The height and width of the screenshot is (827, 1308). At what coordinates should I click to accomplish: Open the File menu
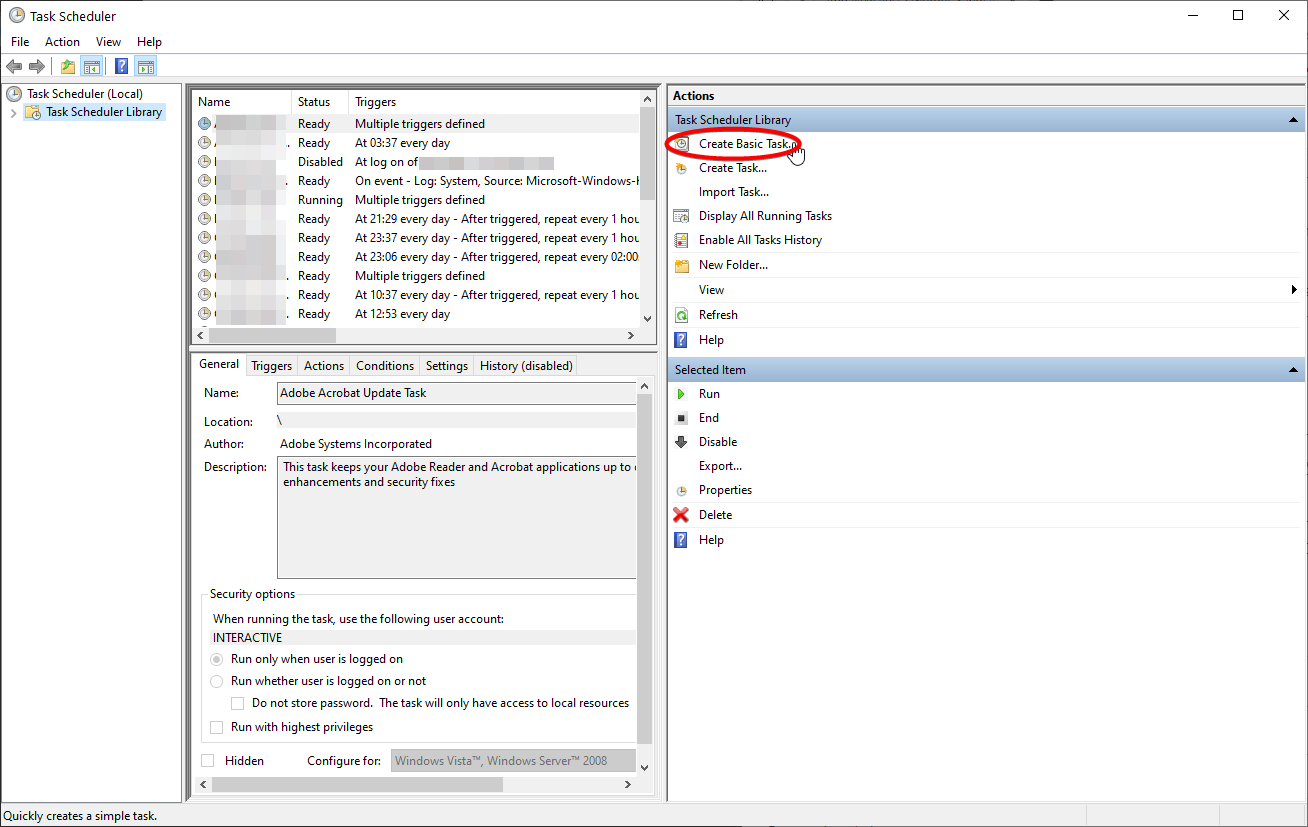tap(20, 42)
